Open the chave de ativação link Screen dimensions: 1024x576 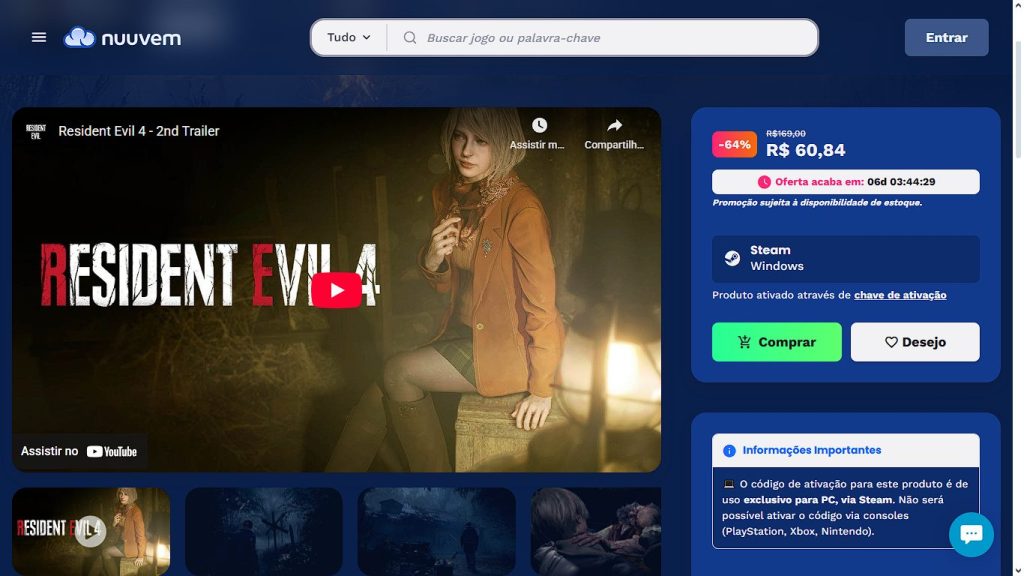coord(900,295)
